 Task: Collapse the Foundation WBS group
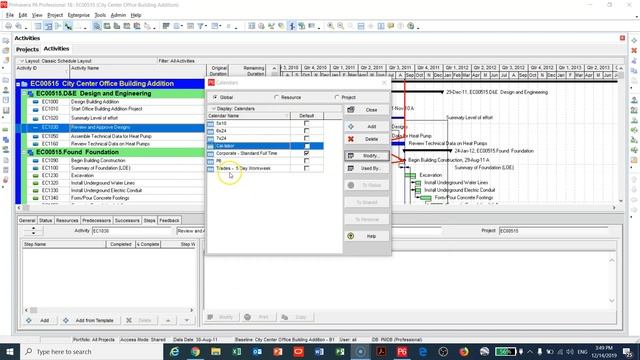pos(24,152)
